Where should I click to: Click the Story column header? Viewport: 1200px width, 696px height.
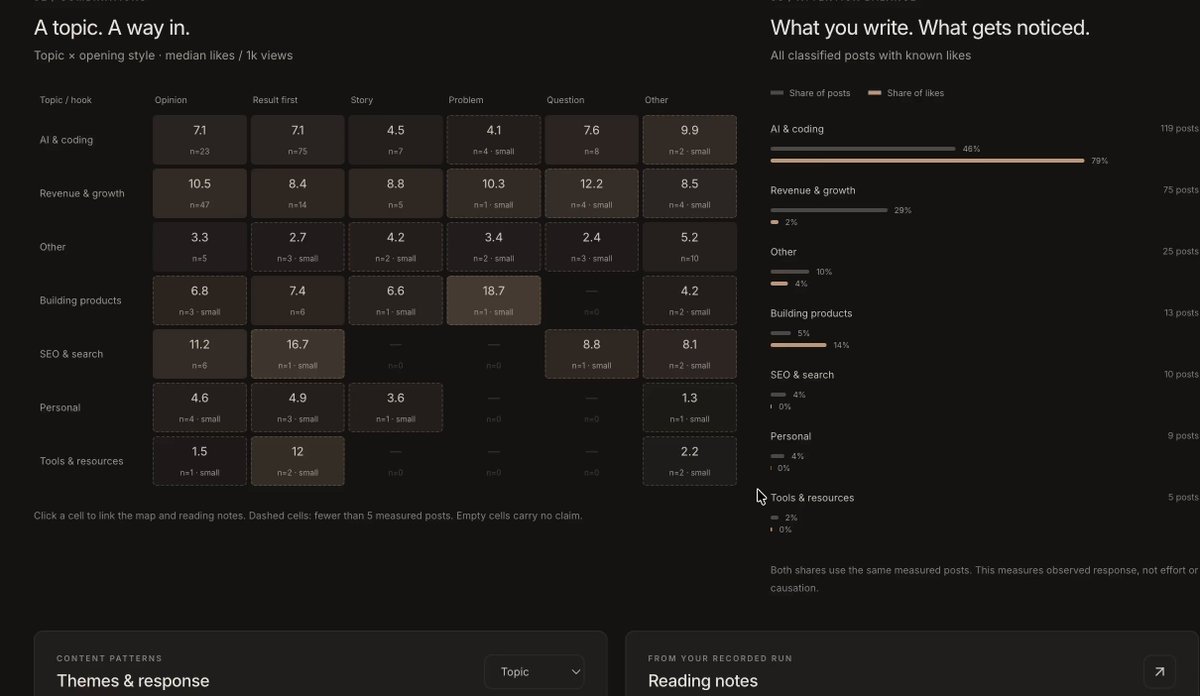[361, 100]
